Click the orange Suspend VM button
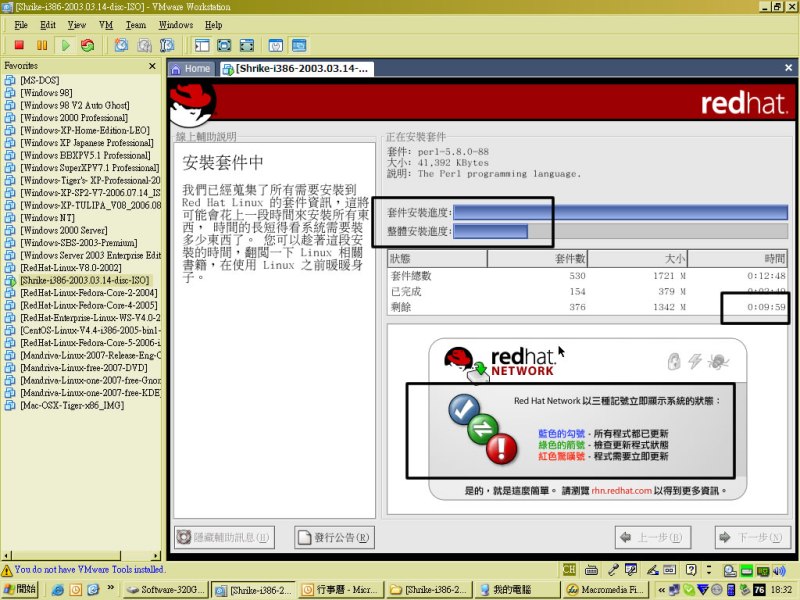This screenshot has width=800, height=600. click(x=42, y=45)
